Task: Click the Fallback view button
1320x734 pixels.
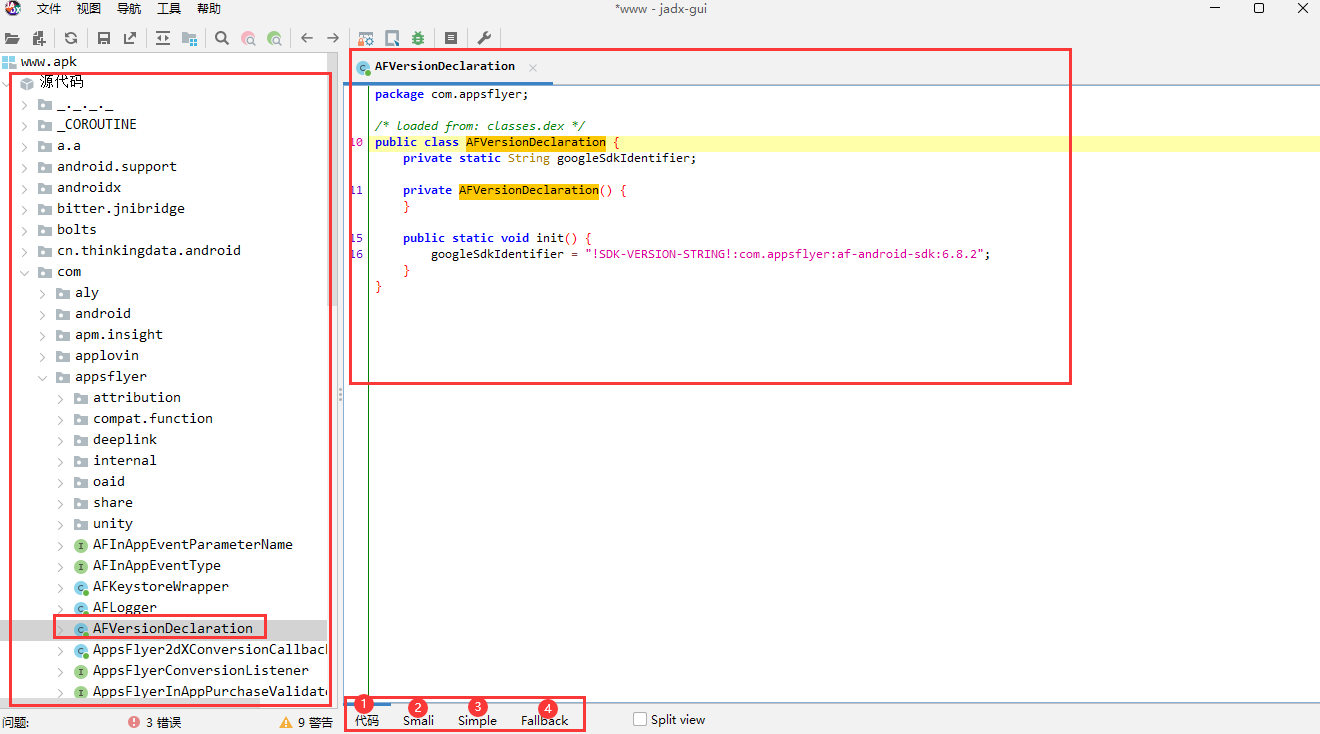Action: pos(544,719)
